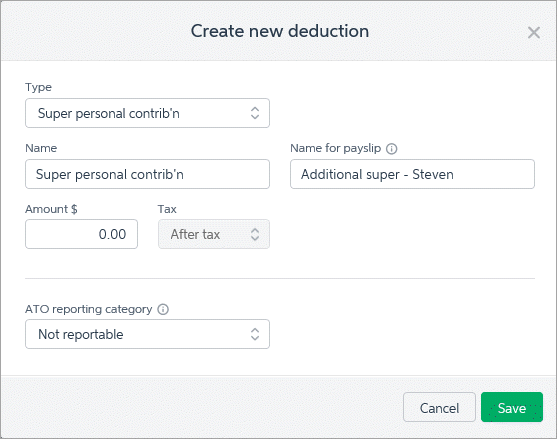Expand the Not reportable ATO category dropdown
This screenshot has width=557, height=439.
point(147,334)
